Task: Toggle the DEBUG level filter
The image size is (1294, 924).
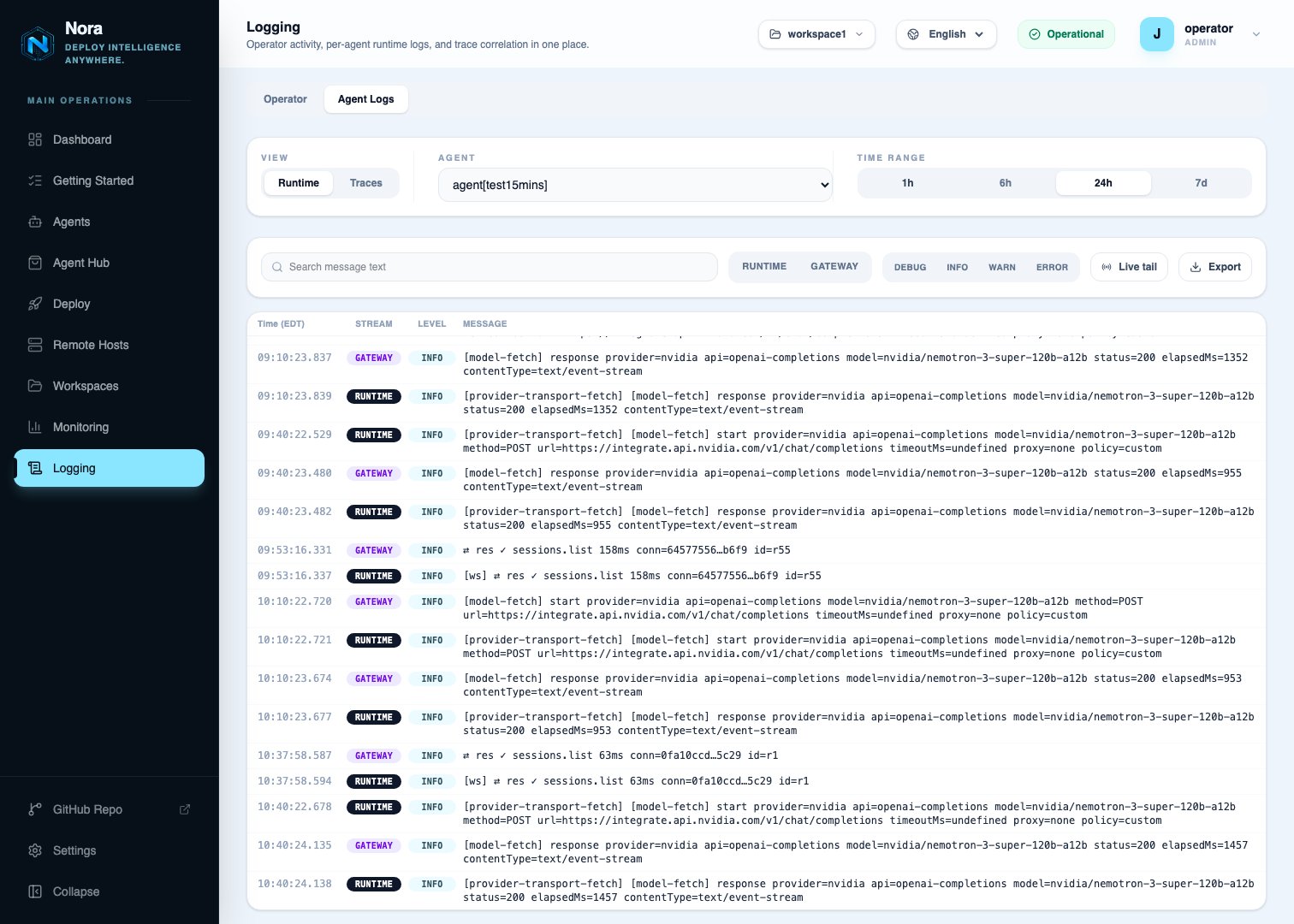Action: (x=910, y=267)
